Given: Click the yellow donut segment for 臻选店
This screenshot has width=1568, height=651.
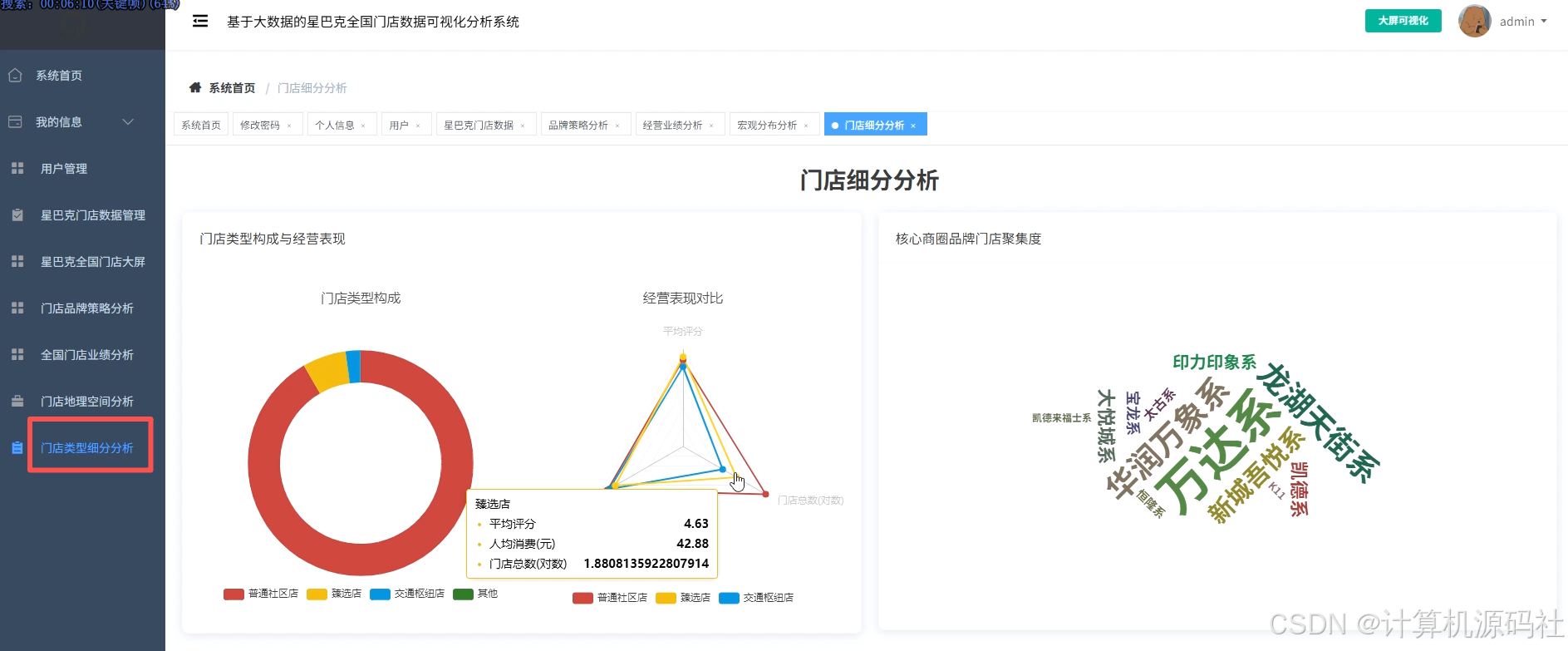Looking at the screenshot, I should (329, 372).
